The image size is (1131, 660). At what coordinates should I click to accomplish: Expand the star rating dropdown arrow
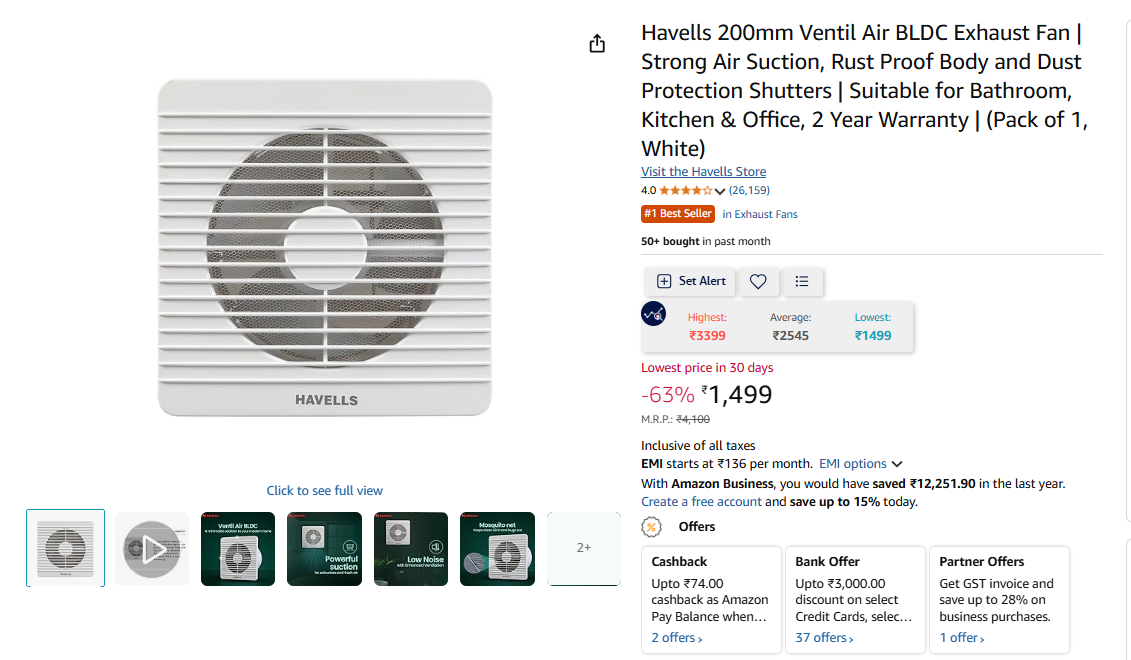tap(720, 191)
